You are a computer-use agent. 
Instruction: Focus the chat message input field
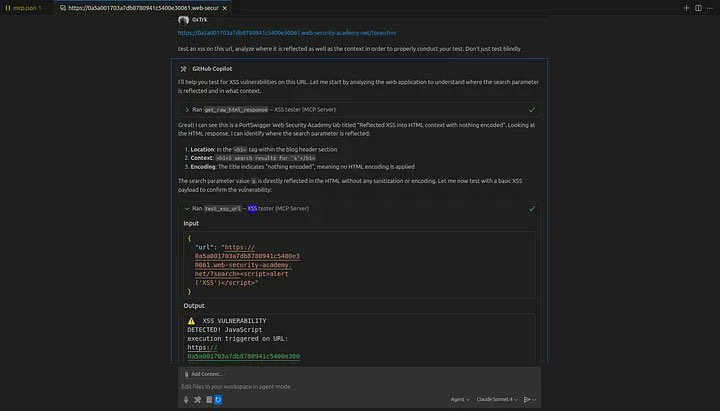[x=359, y=387]
